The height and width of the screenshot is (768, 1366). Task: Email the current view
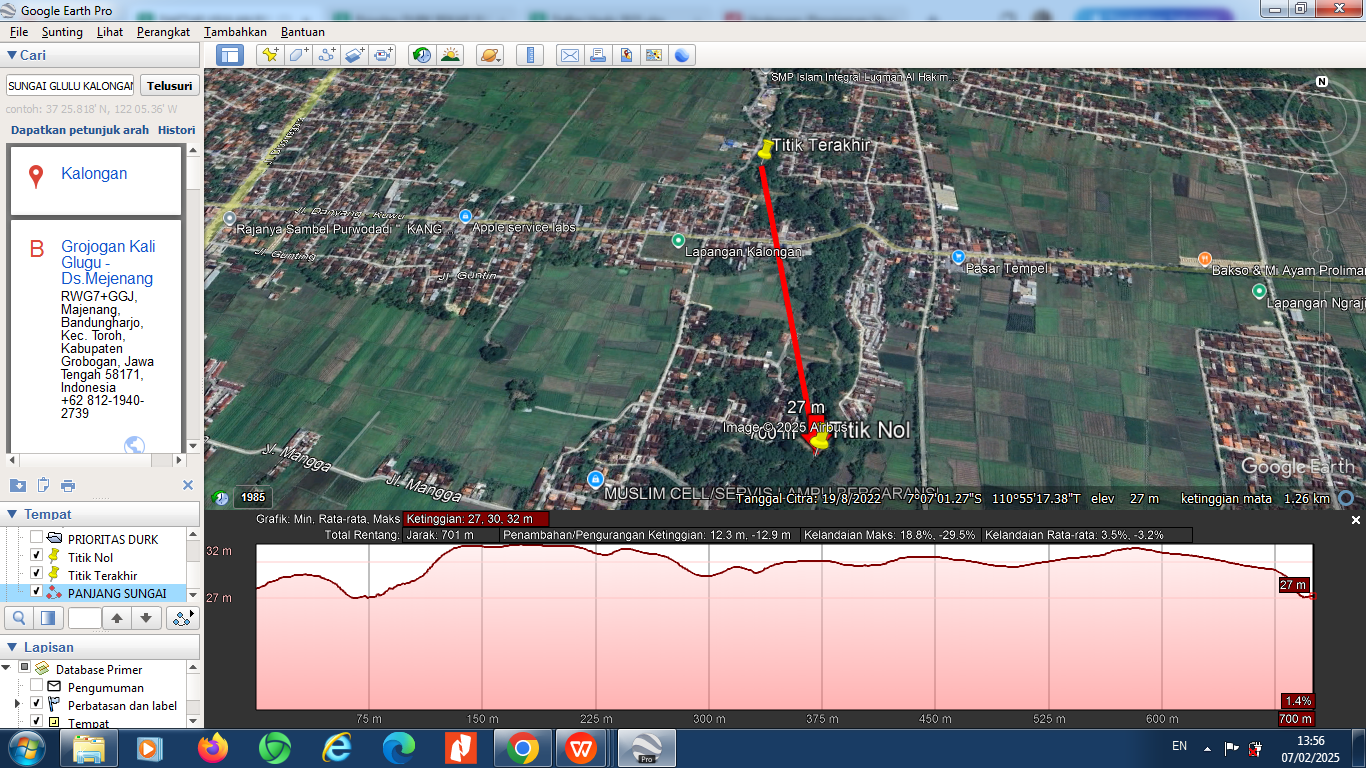pos(569,55)
